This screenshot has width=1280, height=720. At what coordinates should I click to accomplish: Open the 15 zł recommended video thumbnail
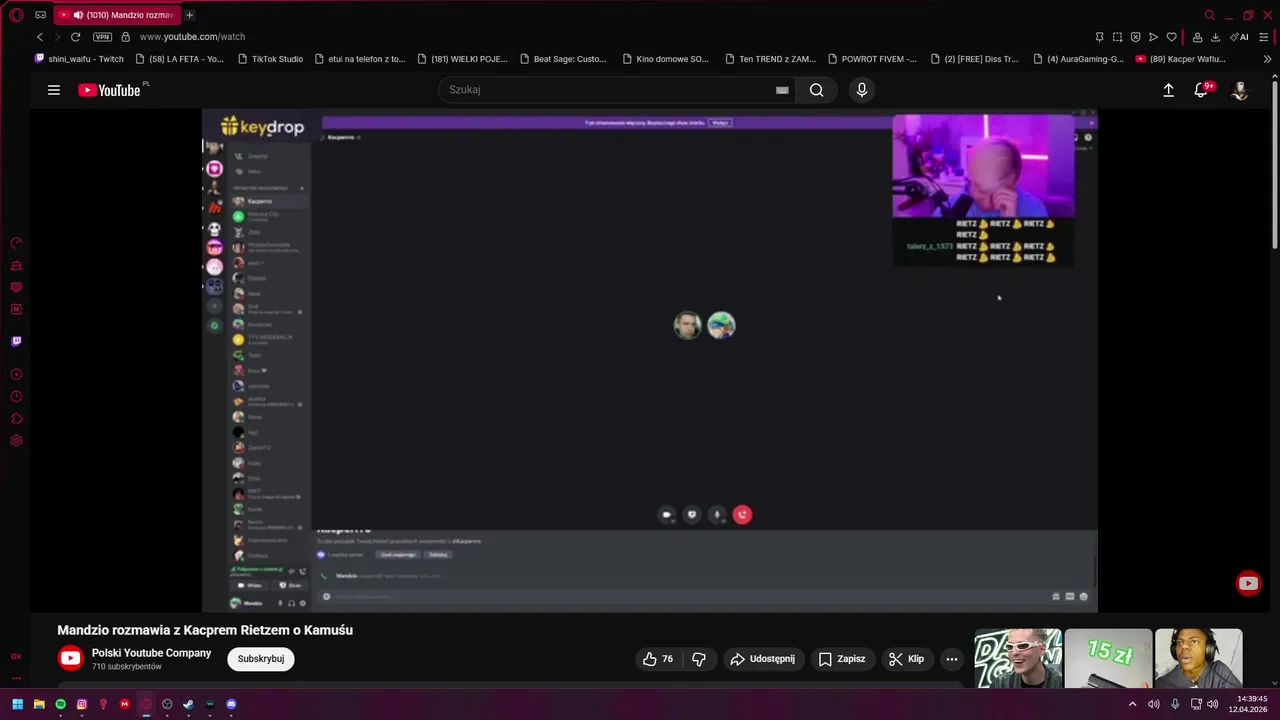pyautogui.click(x=1108, y=658)
